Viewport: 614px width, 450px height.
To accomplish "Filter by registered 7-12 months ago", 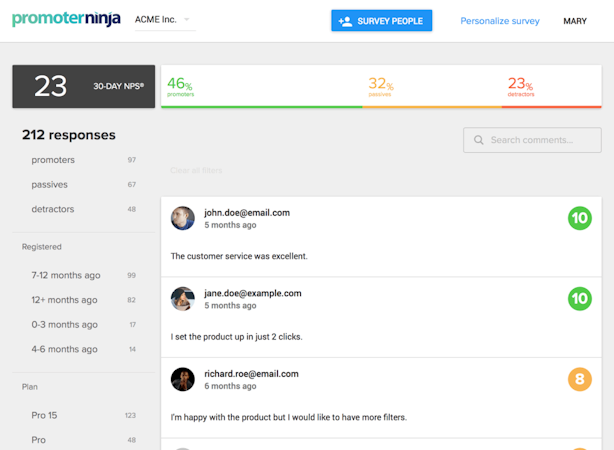I will tap(66, 275).
